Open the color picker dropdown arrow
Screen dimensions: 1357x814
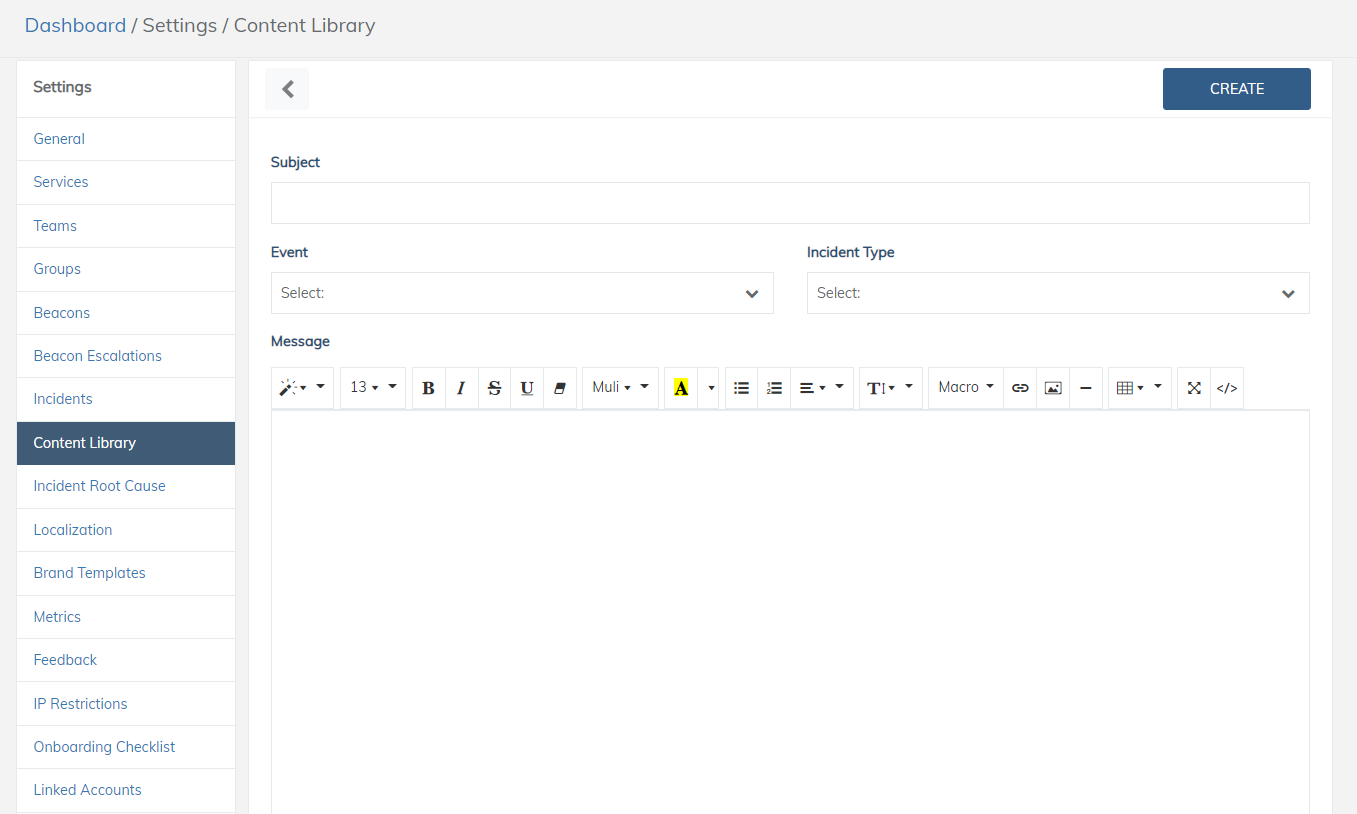709,388
